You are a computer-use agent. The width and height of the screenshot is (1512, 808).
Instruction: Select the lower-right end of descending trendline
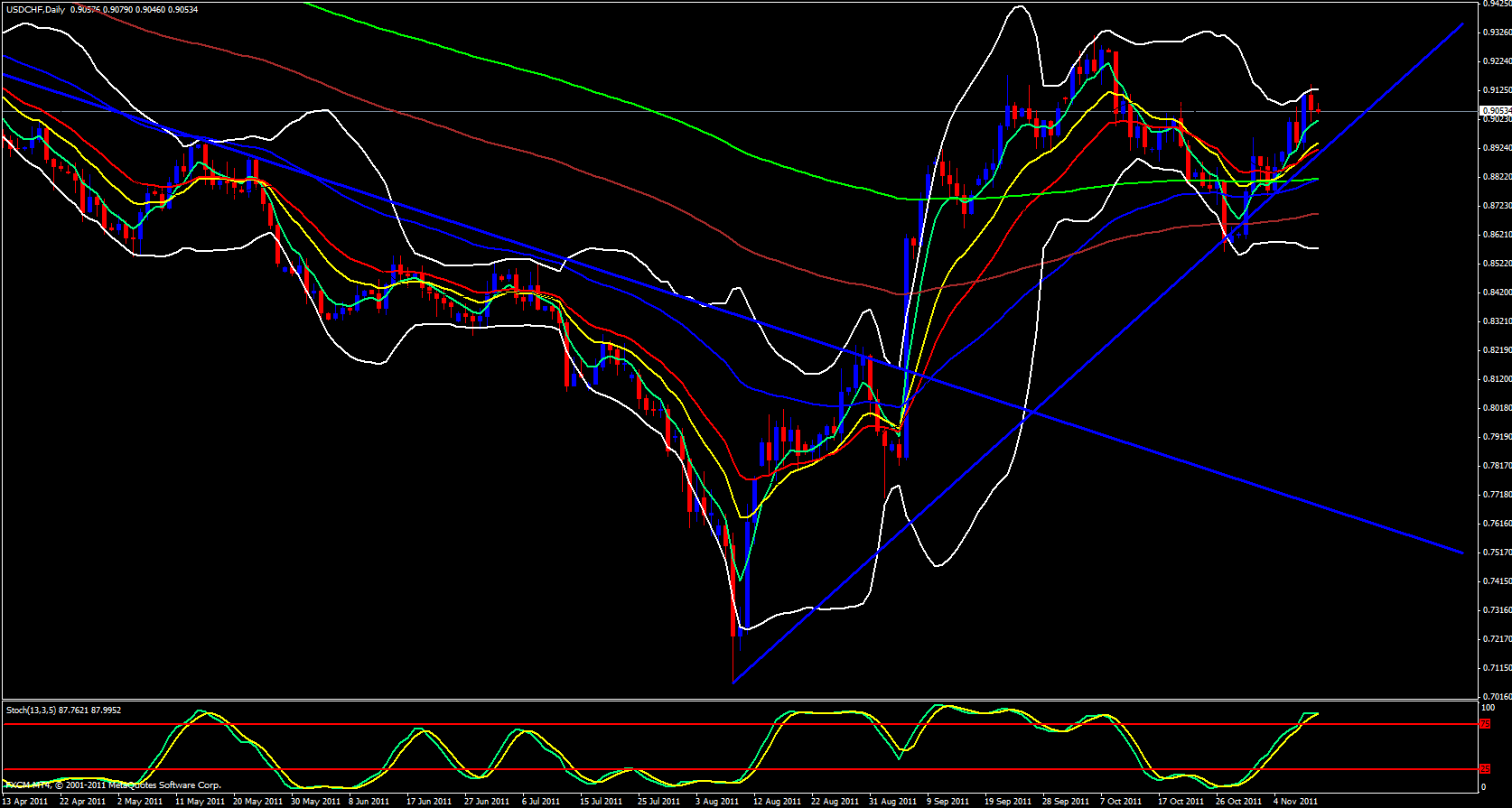tap(1462, 553)
